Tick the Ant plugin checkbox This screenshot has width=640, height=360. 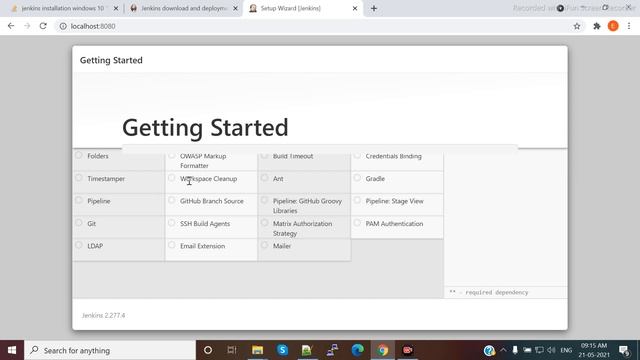tap(264, 178)
